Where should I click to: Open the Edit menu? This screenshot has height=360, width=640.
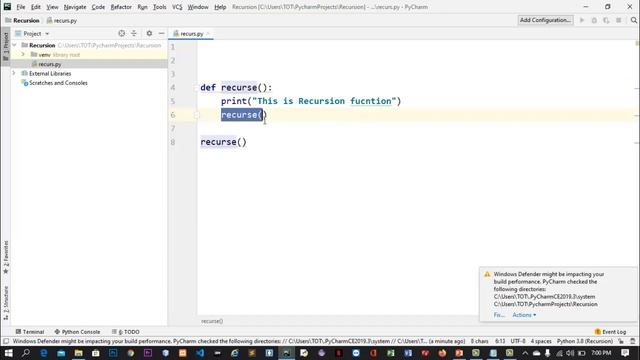36,7
